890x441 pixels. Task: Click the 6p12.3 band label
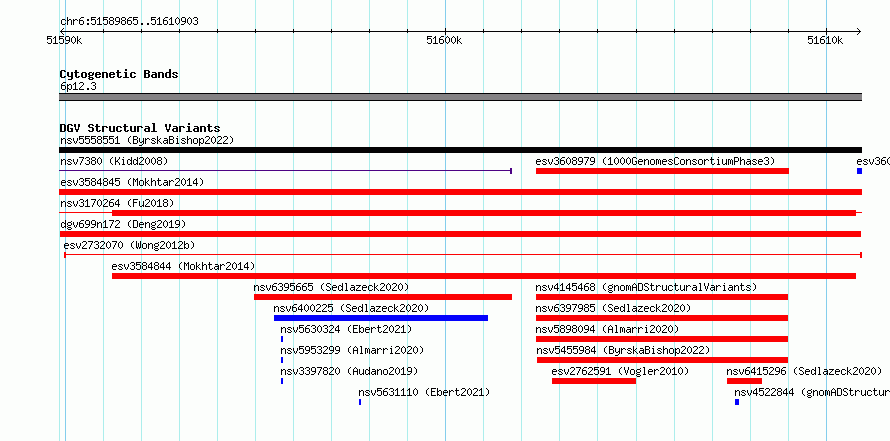pyautogui.click(x=78, y=86)
